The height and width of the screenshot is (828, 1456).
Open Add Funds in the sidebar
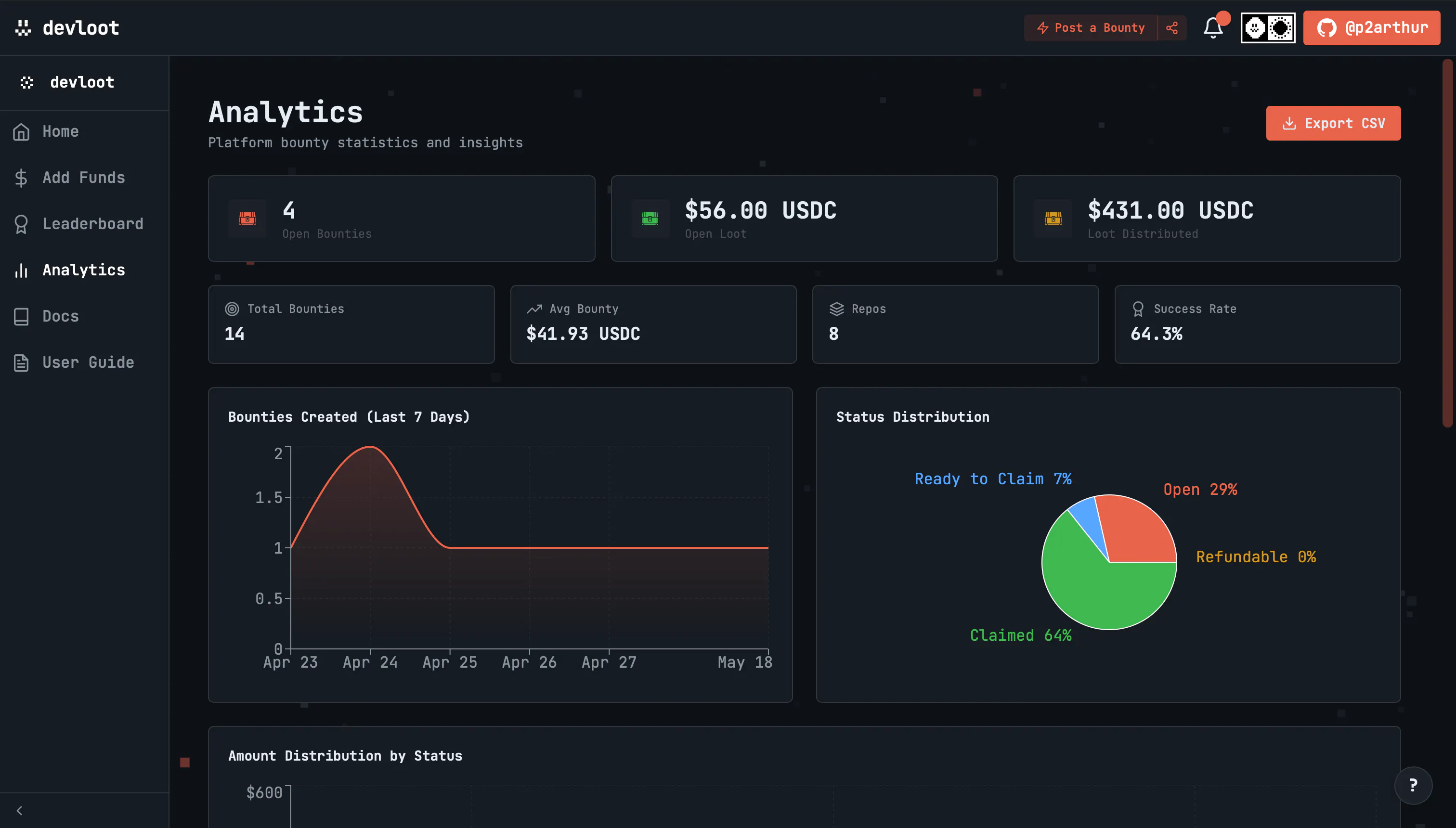pos(84,178)
